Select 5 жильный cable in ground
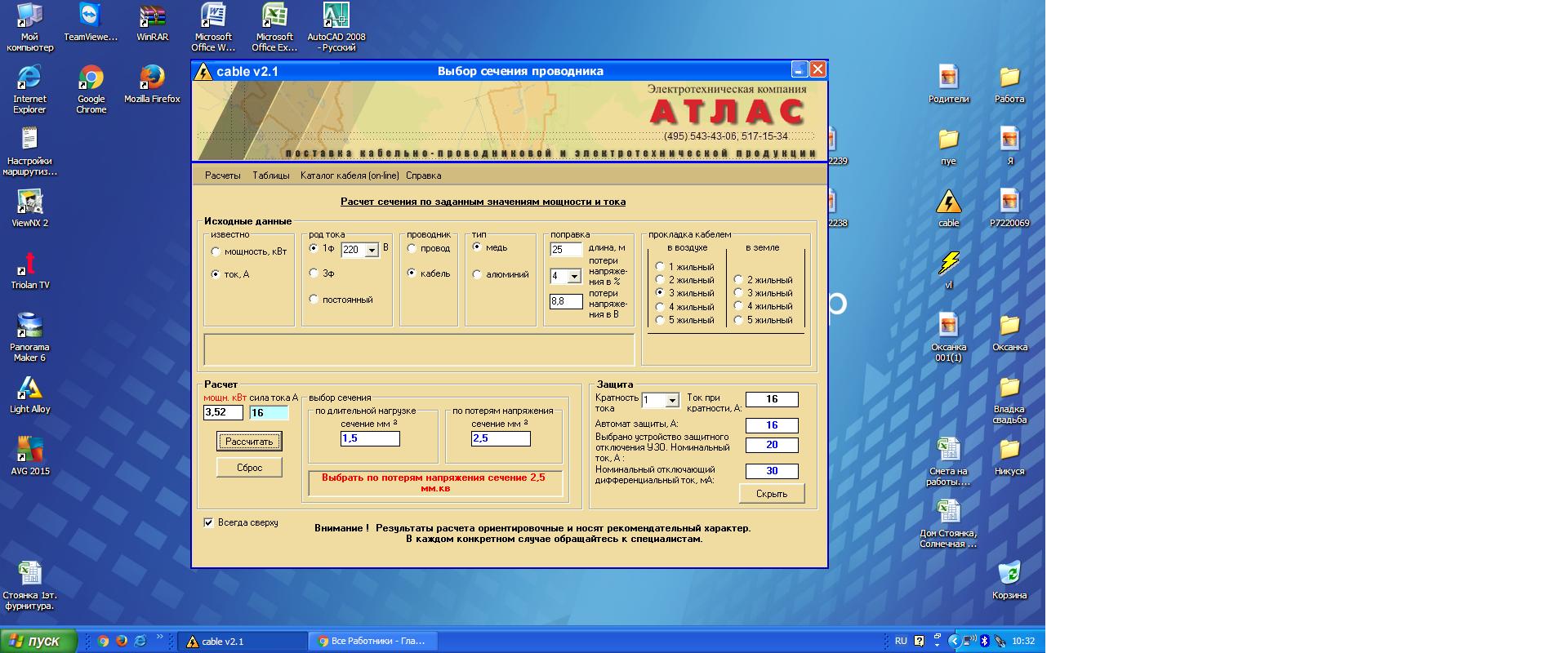The height and width of the screenshot is (653, 1568). point(738,320)
